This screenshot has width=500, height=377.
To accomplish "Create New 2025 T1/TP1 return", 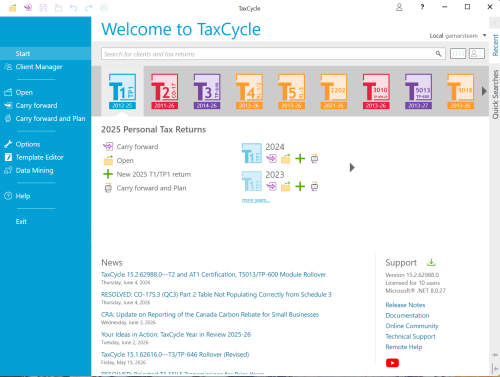I will pyautogui.click(x=154, y=174).
